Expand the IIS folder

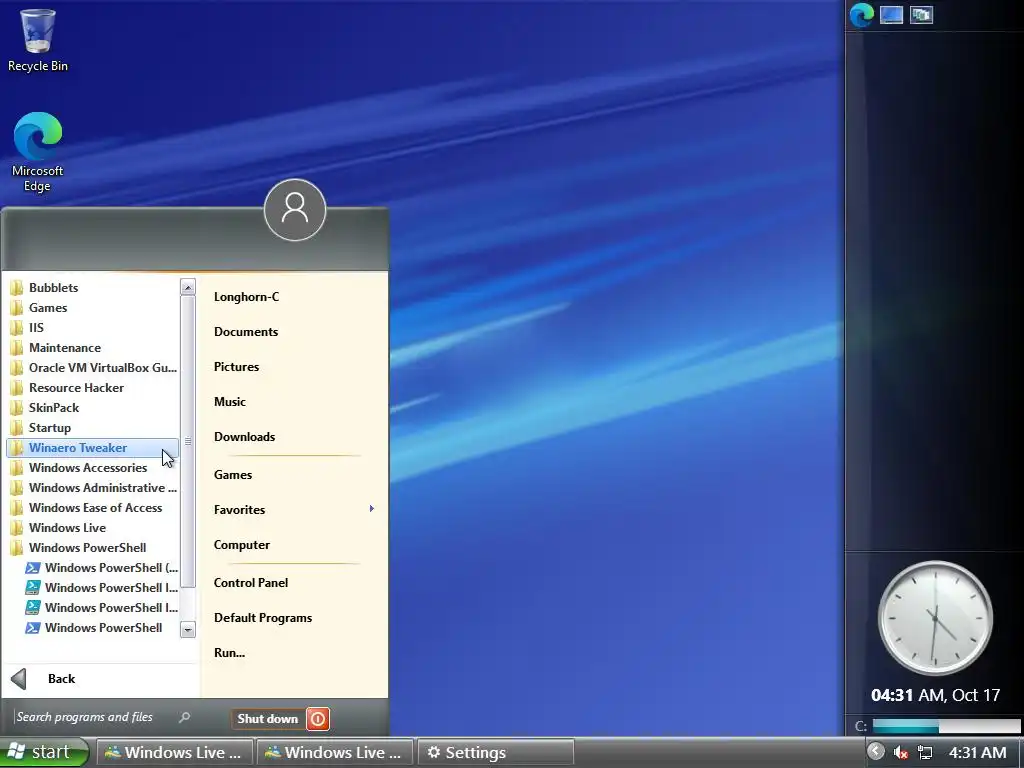tap(91, 328)
